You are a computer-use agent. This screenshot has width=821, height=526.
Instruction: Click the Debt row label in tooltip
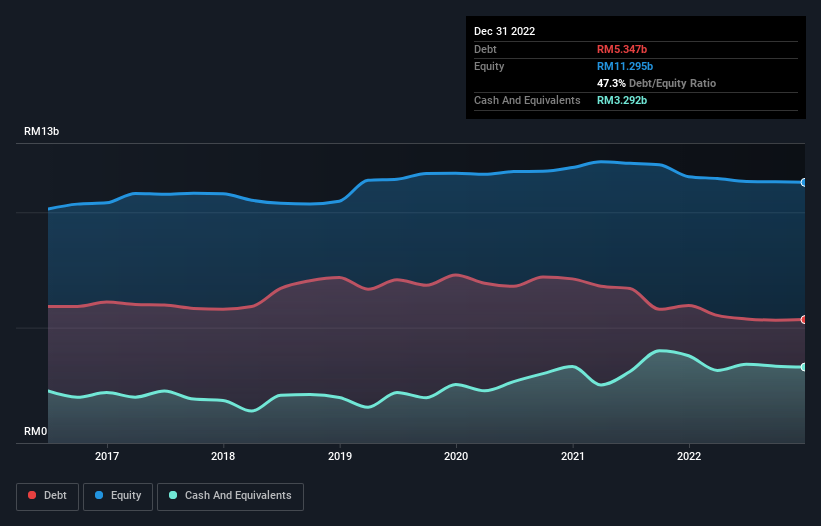[x=485, y=49]
